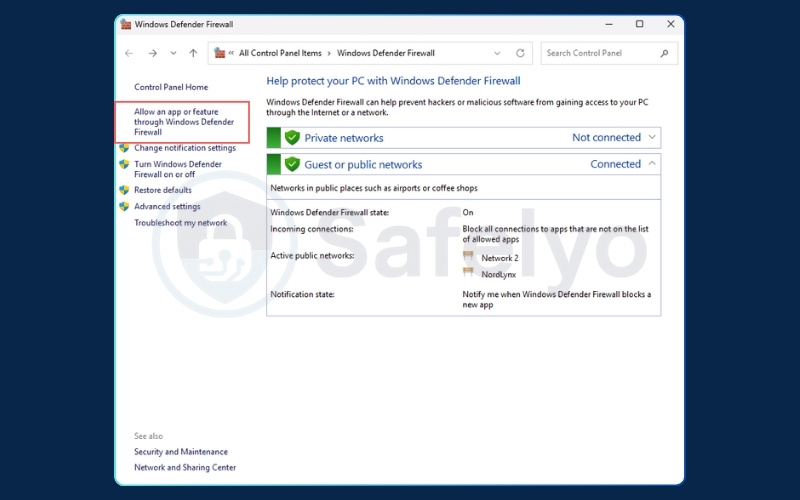Open Advanced settings
The image size is (800, 500).
coord(167,206)
